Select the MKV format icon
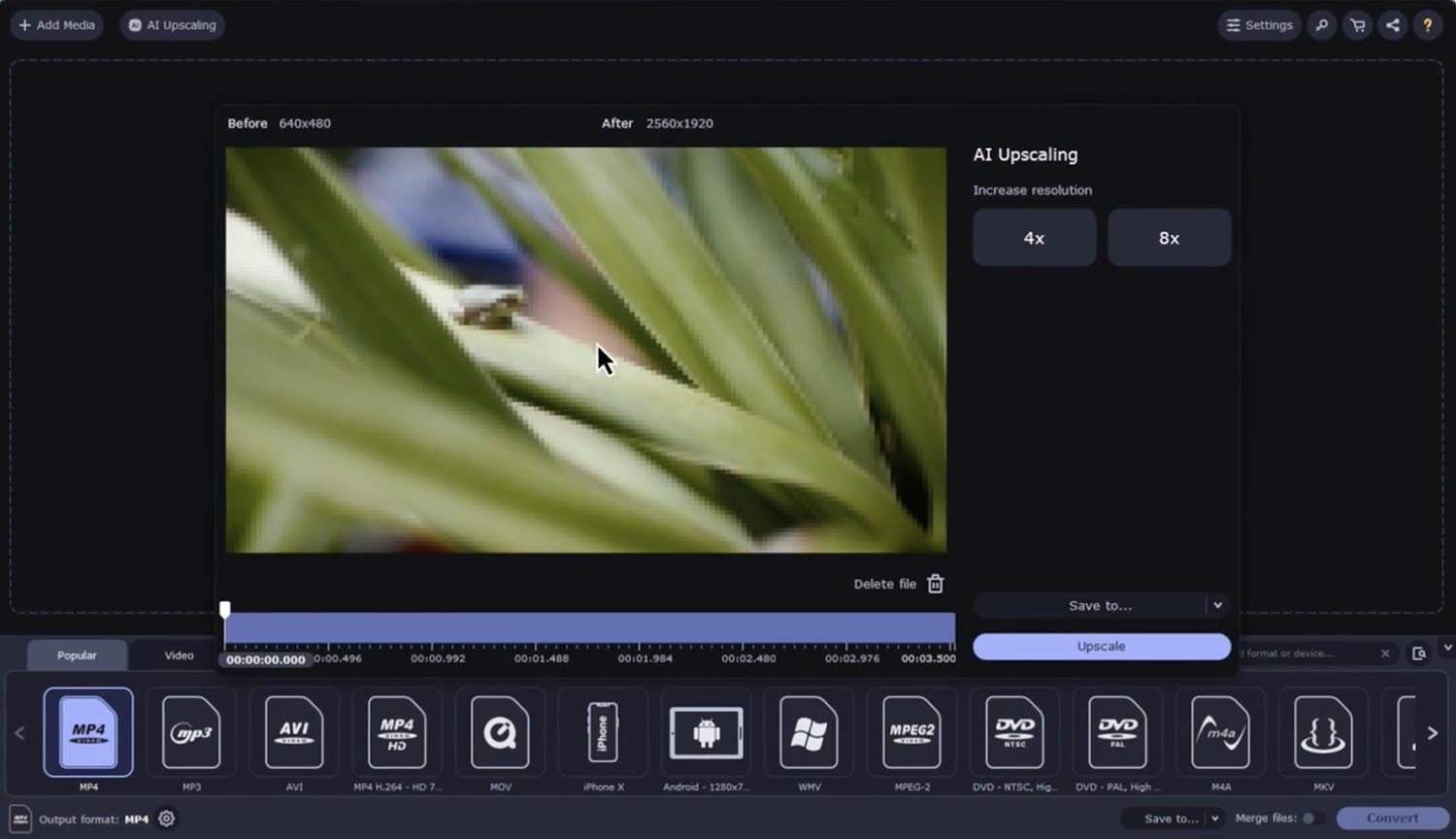The height and width of the screenshot is (839, 1456). (1323, 732)
